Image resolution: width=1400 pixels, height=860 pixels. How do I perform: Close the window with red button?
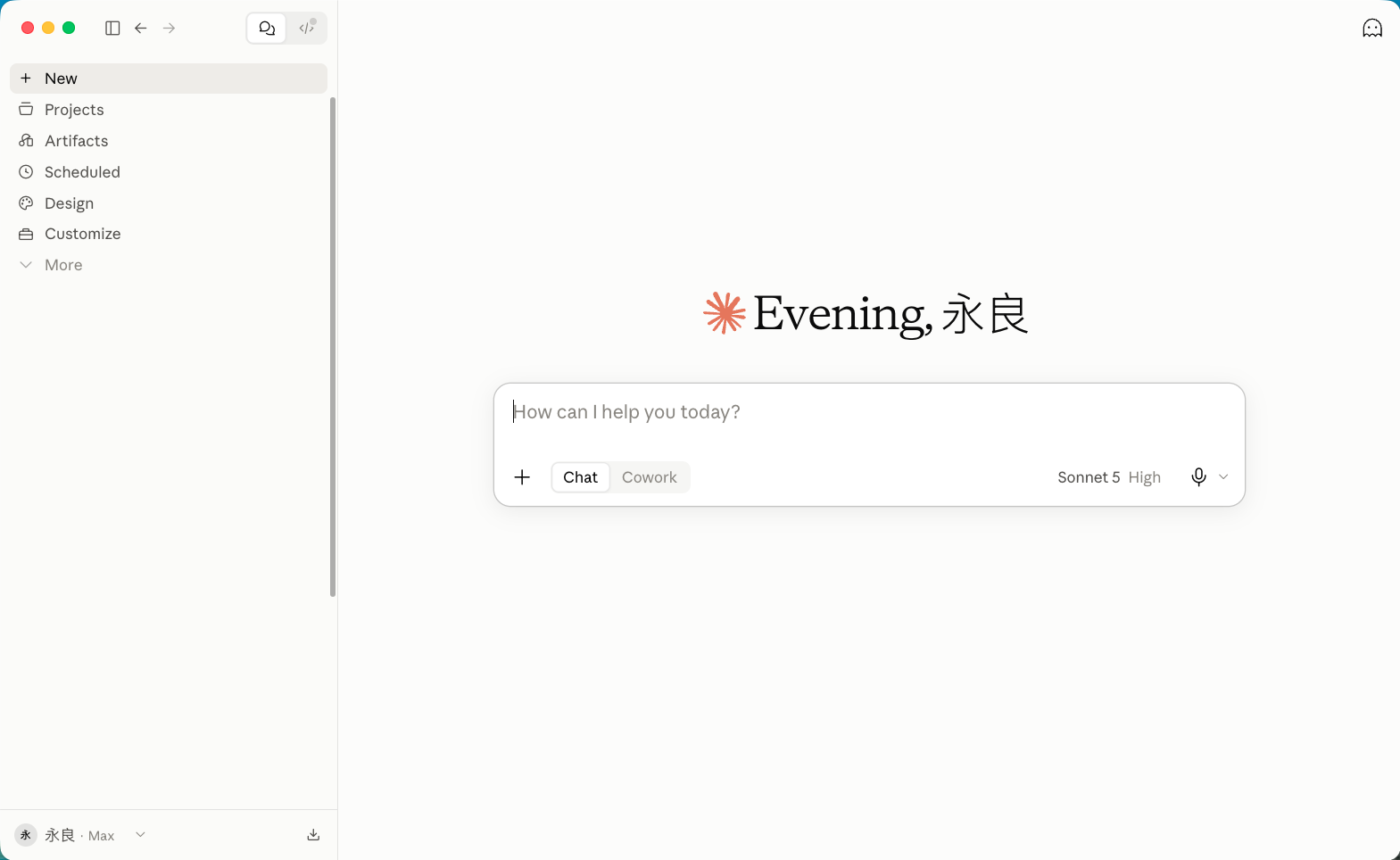click(x=28, y=28)
